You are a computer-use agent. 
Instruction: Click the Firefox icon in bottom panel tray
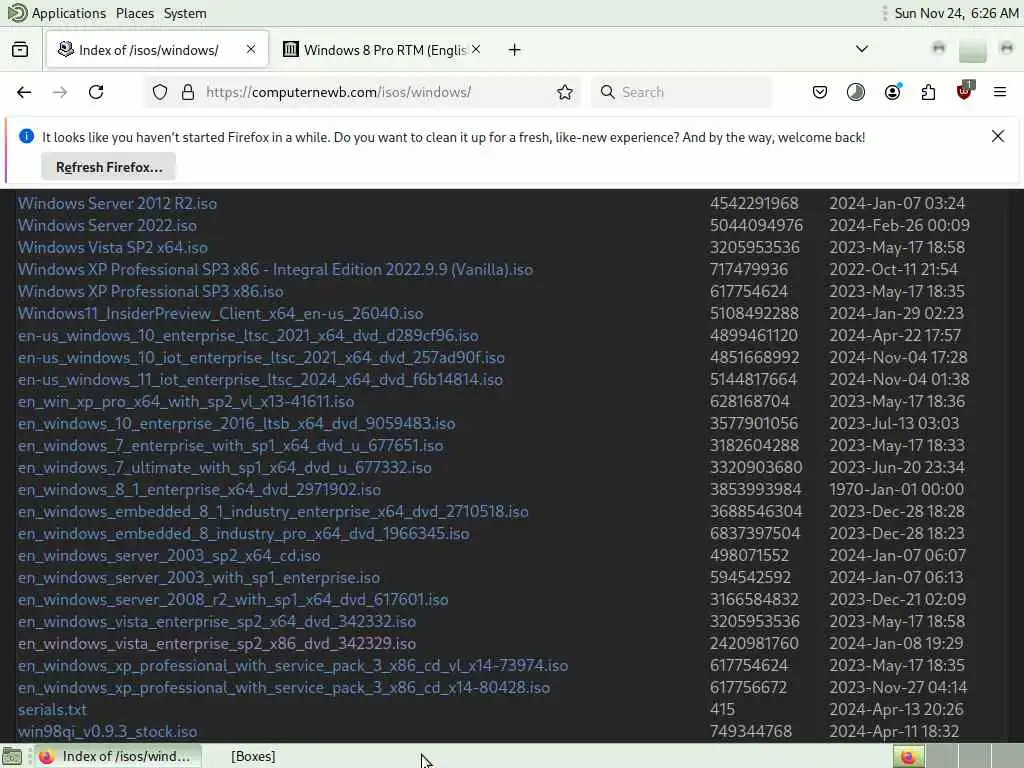tap(908, 757)
